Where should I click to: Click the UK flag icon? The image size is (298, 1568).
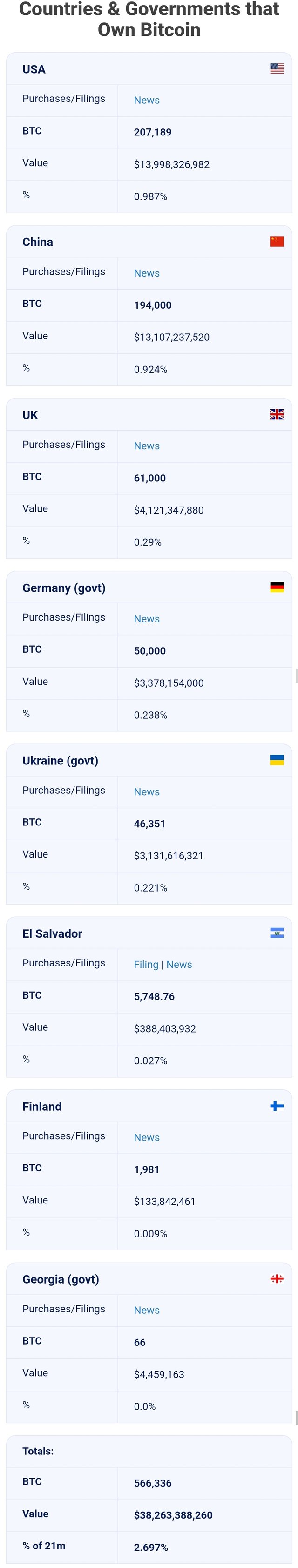[277, 414]
